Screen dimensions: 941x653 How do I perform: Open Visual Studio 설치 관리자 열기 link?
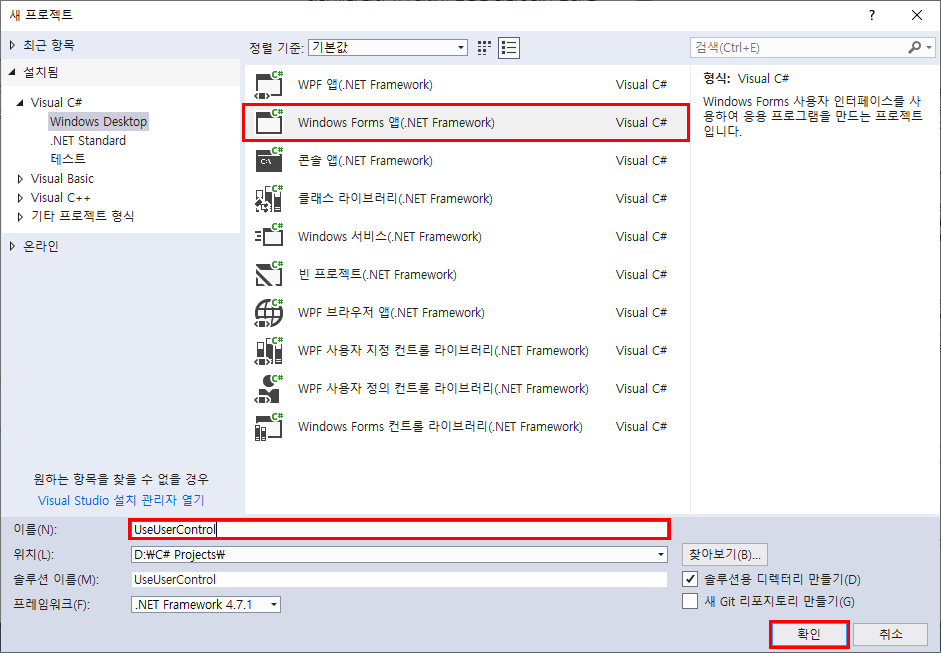(x=121, y=501)
